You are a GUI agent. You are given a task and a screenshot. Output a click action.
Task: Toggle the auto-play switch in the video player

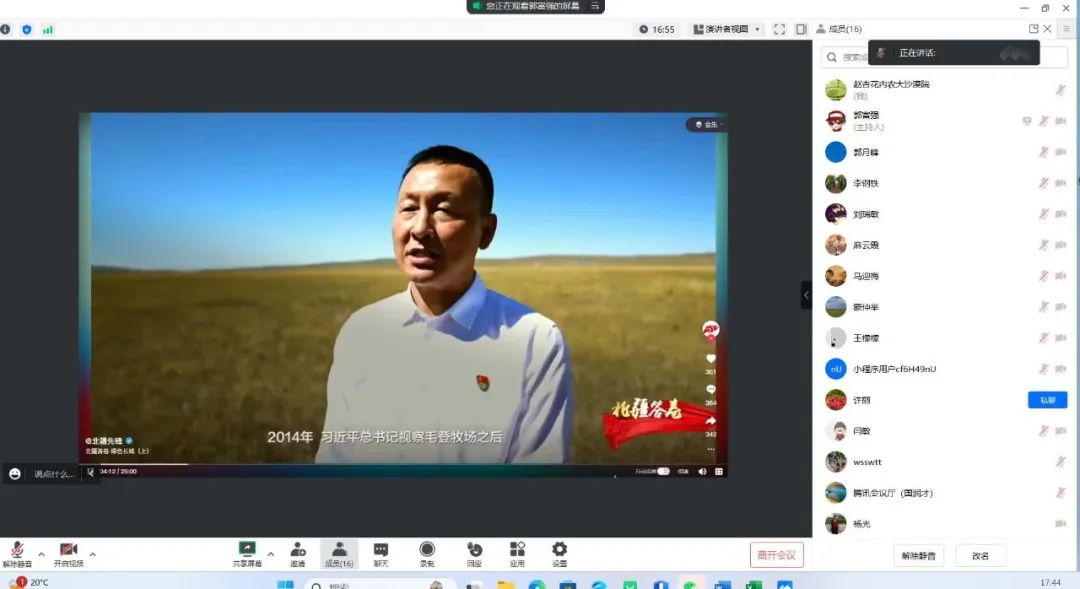pos(662,471)
